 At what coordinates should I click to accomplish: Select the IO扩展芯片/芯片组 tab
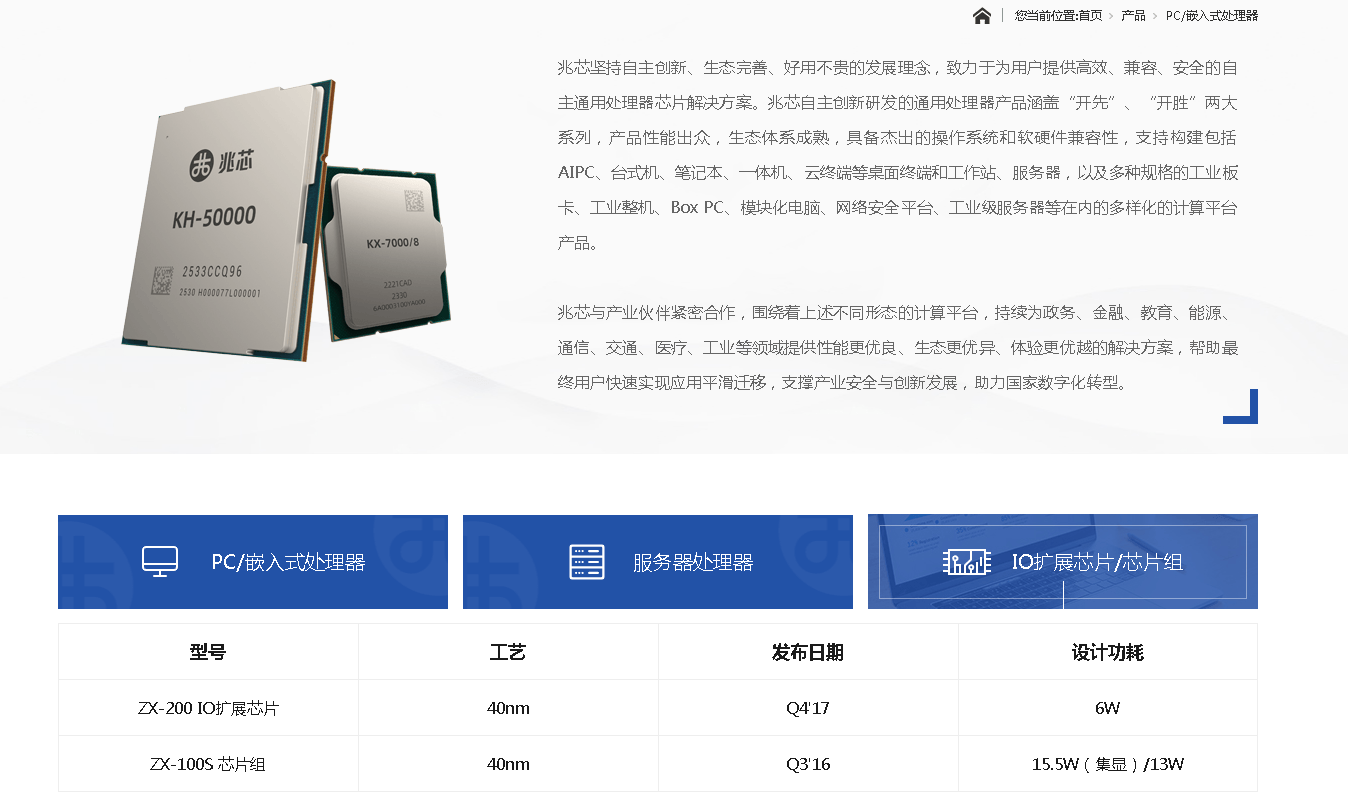[x=1097, y=562]
